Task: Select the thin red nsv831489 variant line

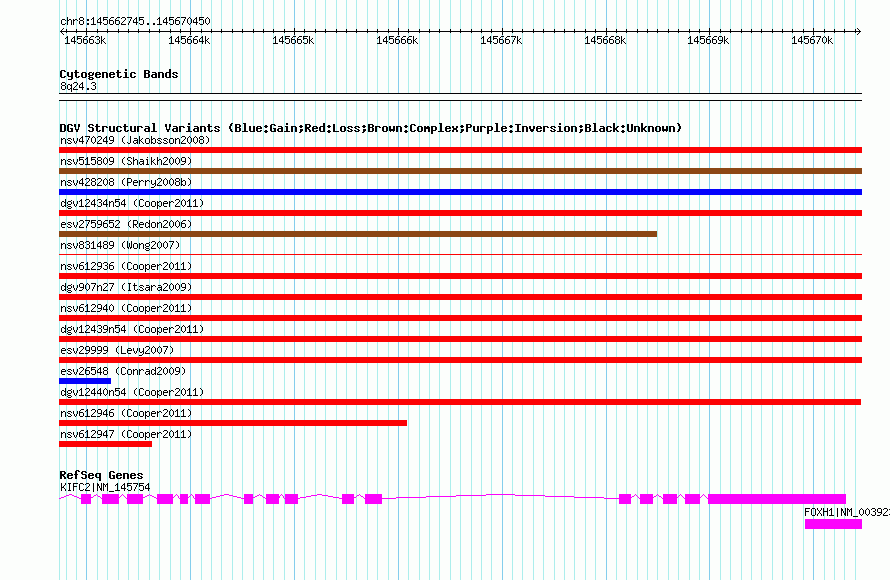Action: [x=460, y=254]
